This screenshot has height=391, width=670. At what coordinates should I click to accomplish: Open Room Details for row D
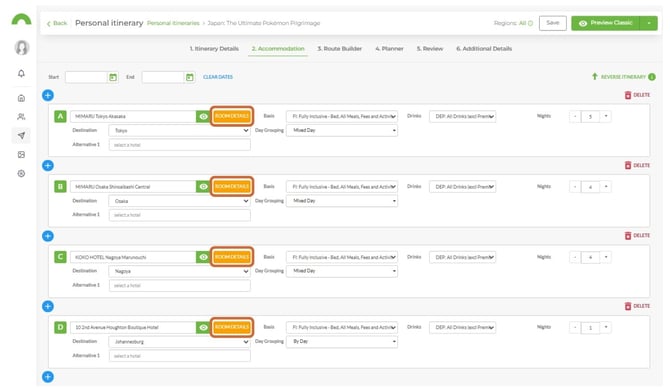pos(232,327)
